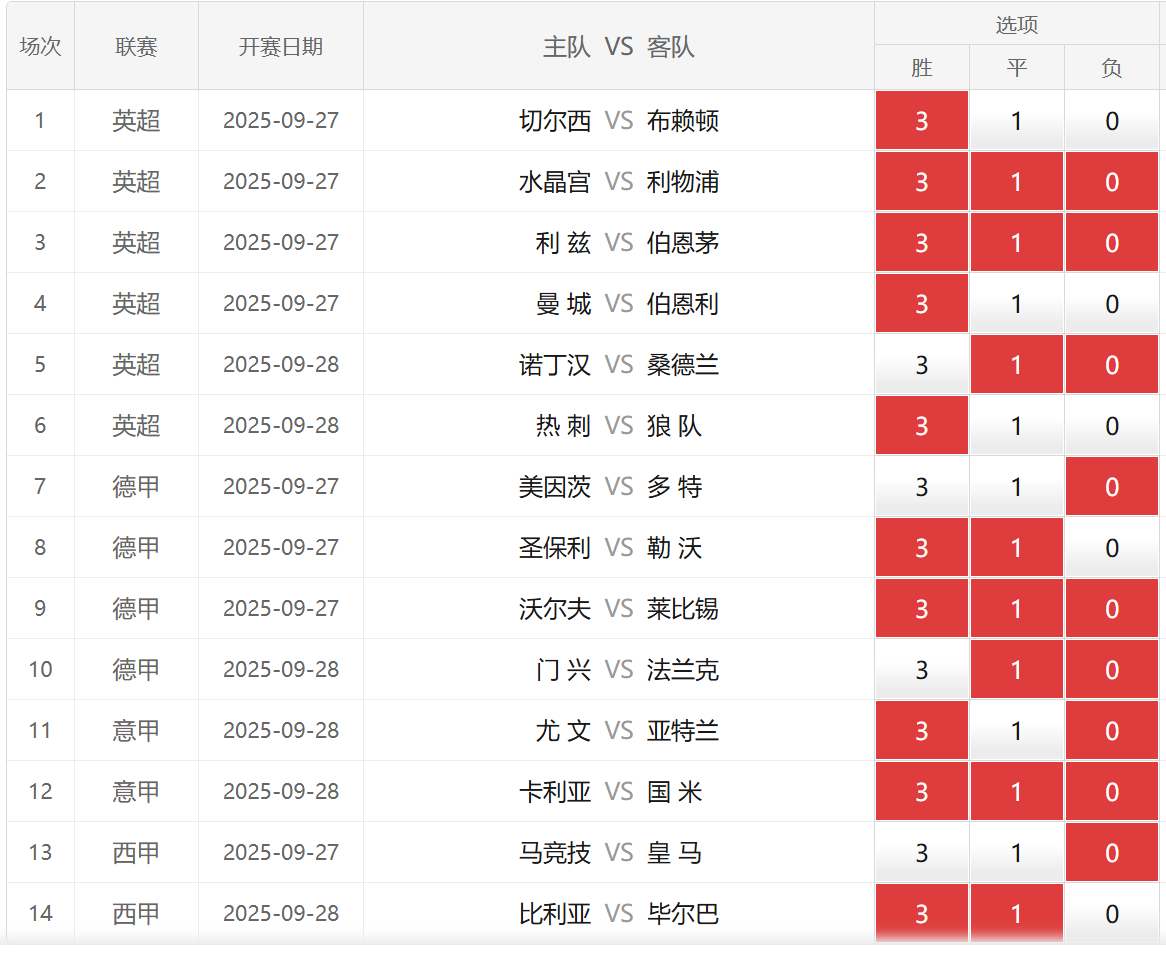The height and width of the screenshot is (954, 1166).
Task: Select loss option 0 for 比利亚 VS 毕尔巴
Action: (1111, 914)
